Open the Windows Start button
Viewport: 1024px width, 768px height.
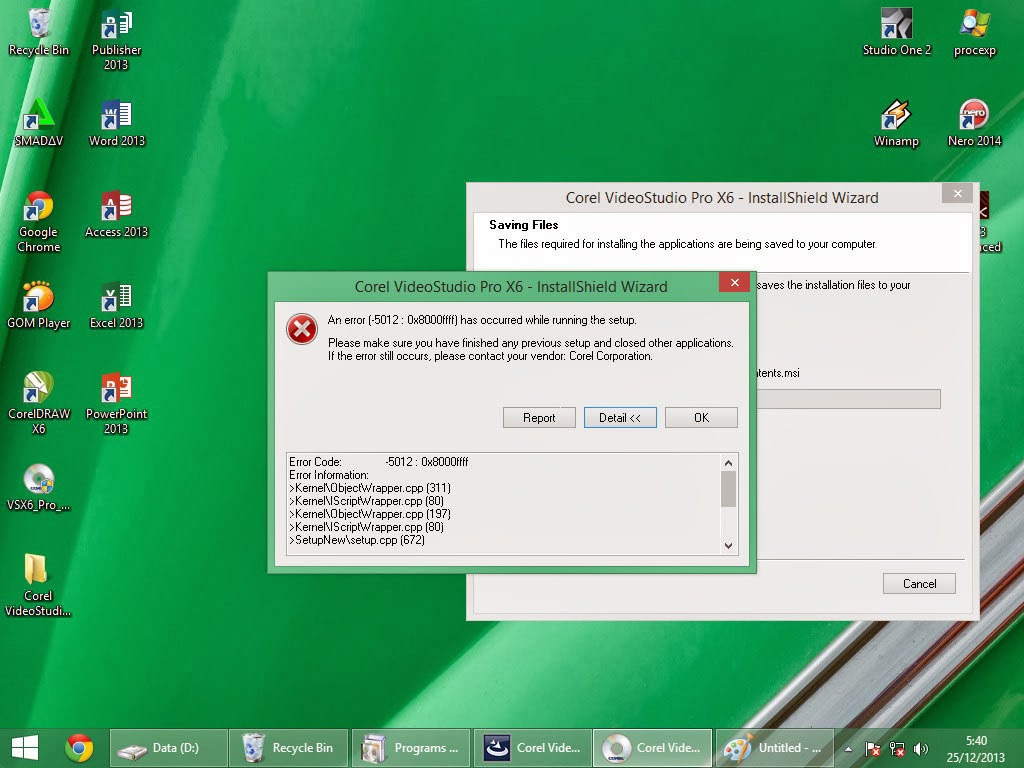pyautogui.click(x=25, y=748)
